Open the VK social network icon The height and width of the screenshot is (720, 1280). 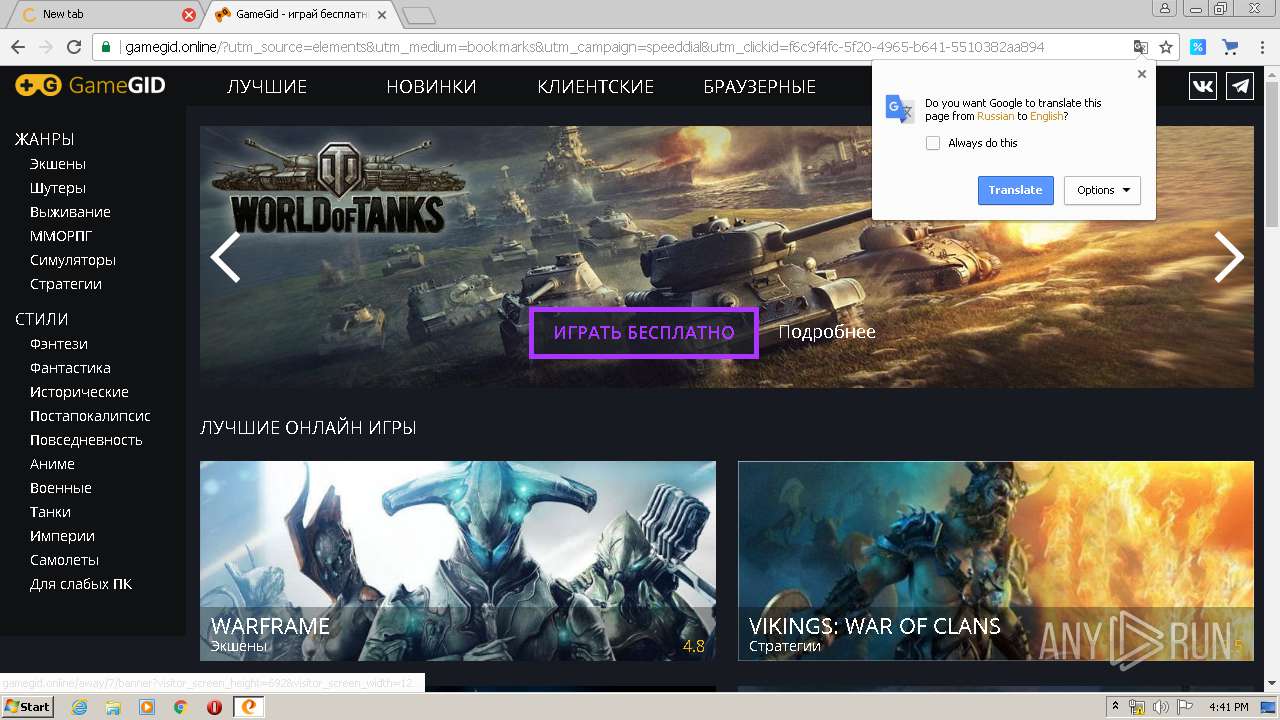1203,86
